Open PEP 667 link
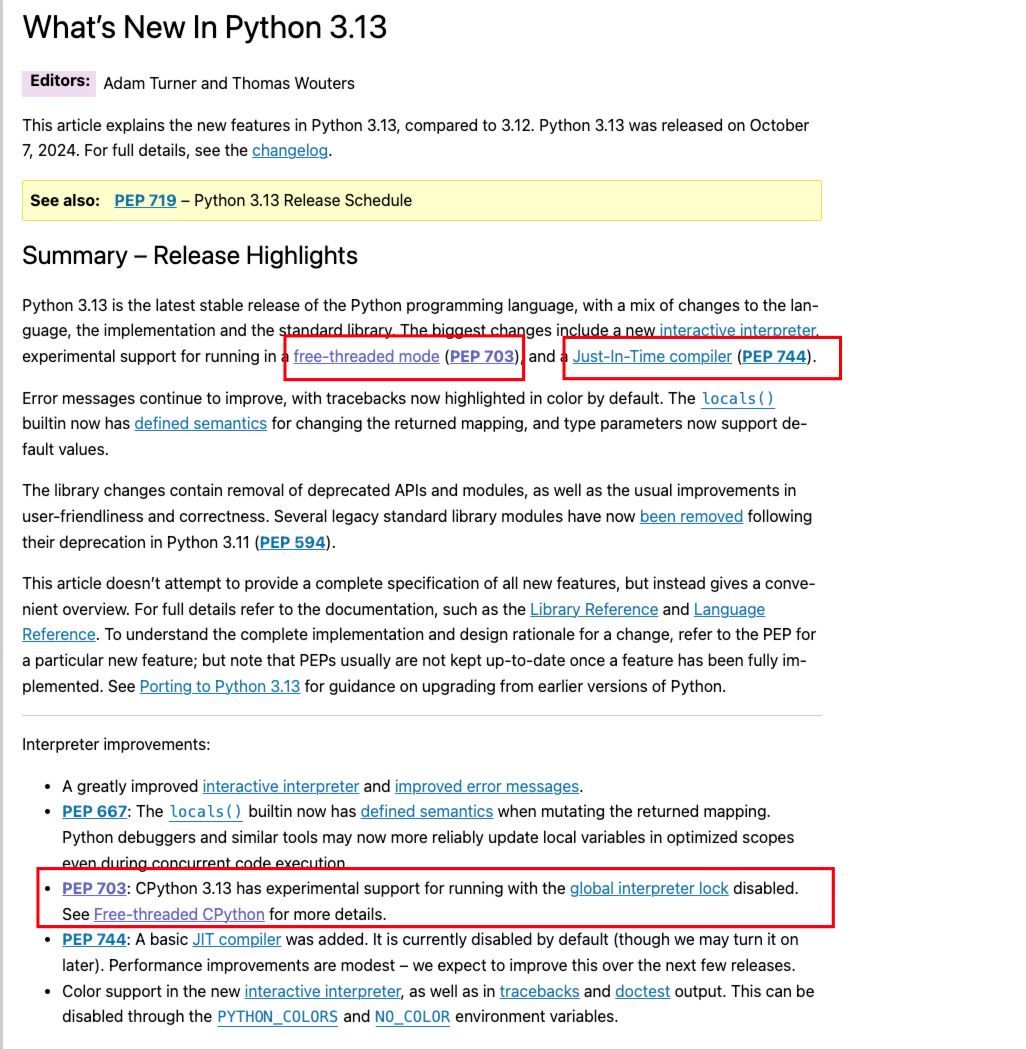 coord(94,812)
